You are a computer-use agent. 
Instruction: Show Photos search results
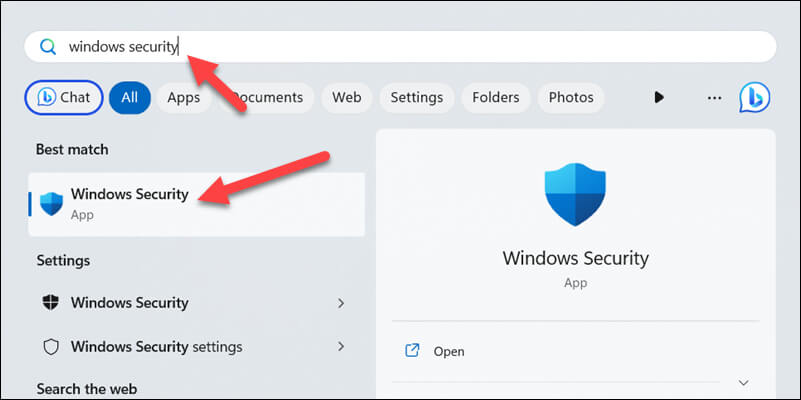coord(571,98)
